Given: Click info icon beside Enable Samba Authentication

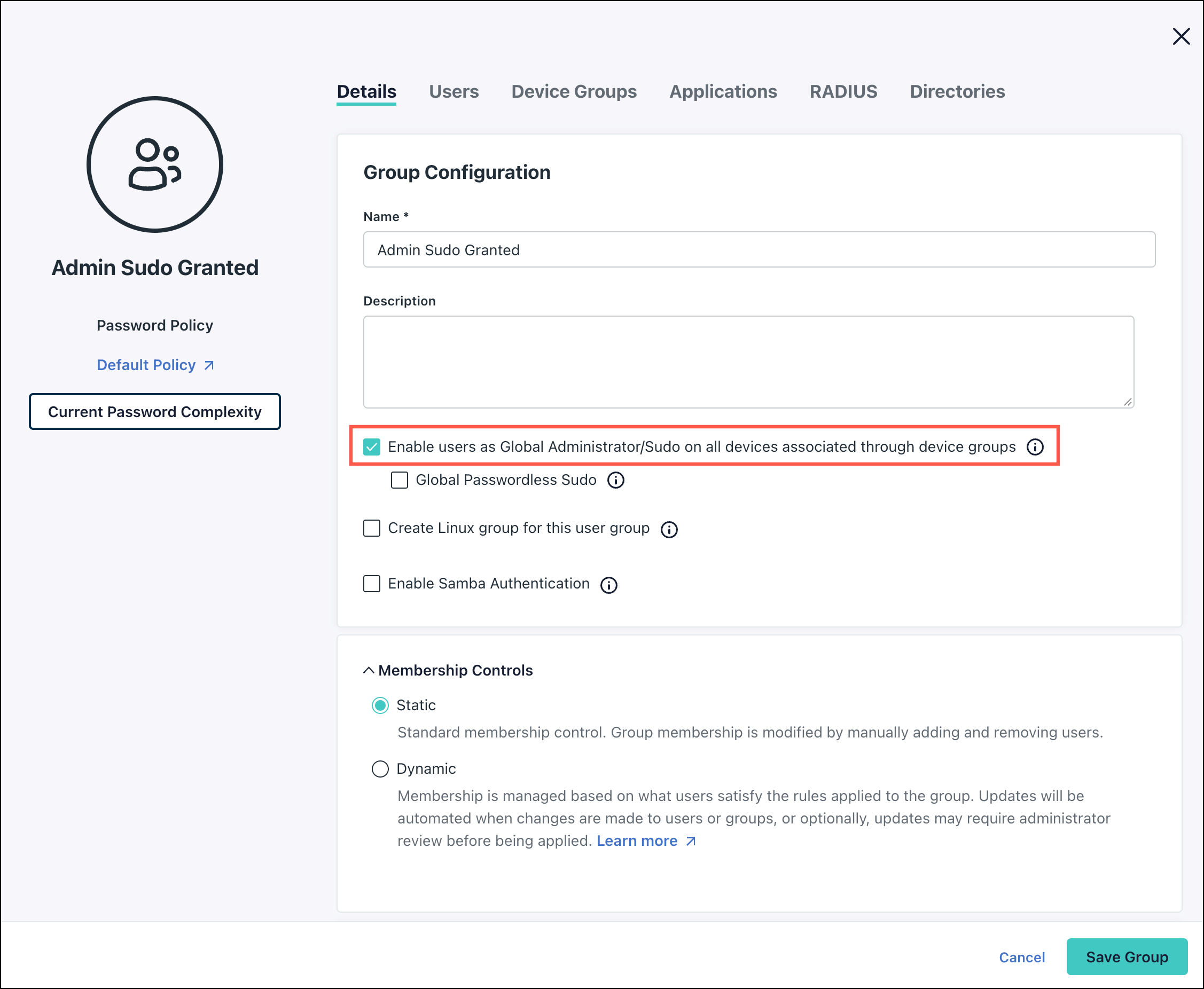Looking at the screenshot, I should [x=608, y=585].
